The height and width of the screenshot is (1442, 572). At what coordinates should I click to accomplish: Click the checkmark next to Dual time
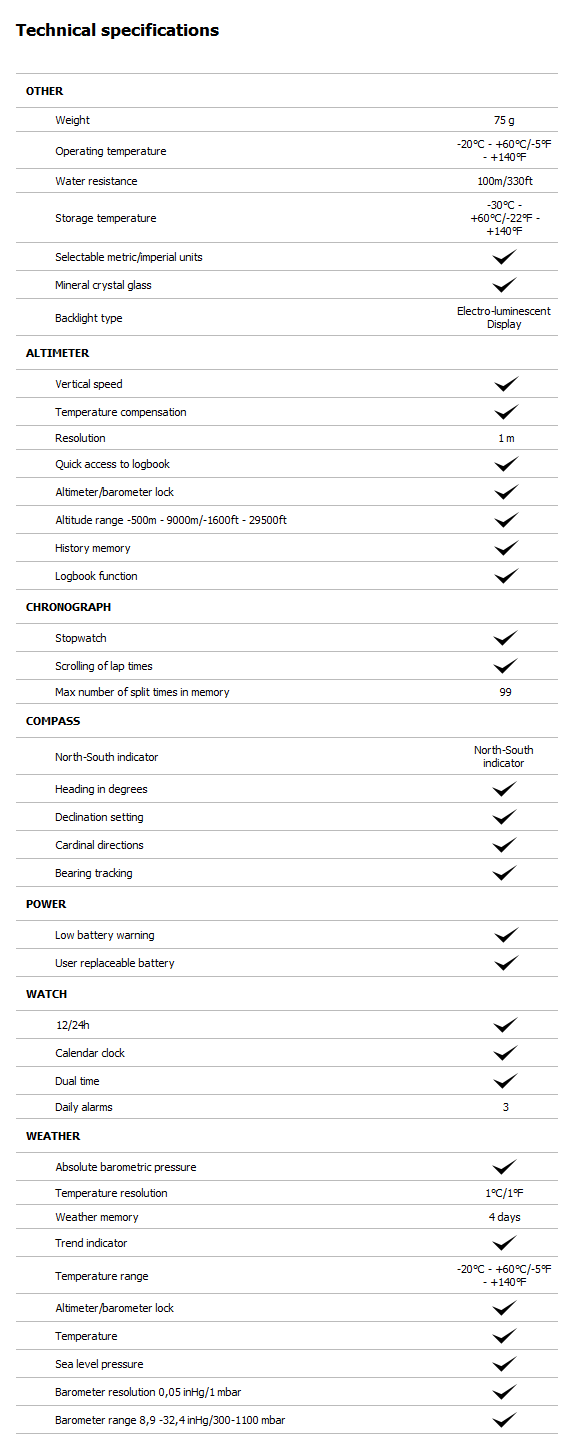coord(505,1081)
